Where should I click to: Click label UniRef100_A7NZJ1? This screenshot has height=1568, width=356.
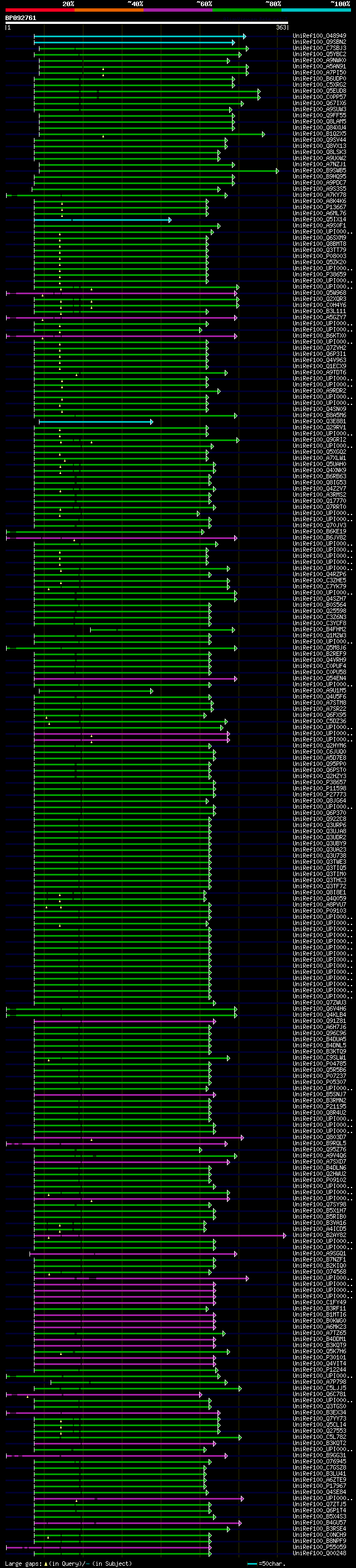[319, 164]
